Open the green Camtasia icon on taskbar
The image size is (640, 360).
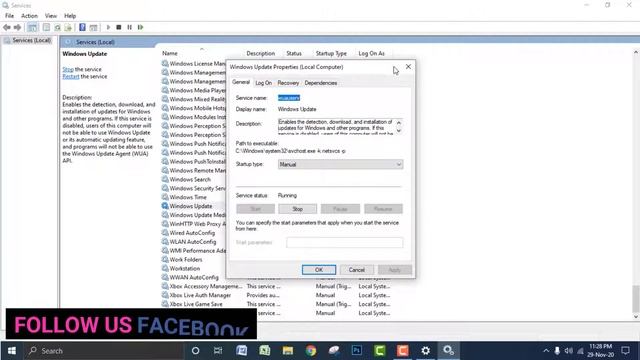[380, 351]
